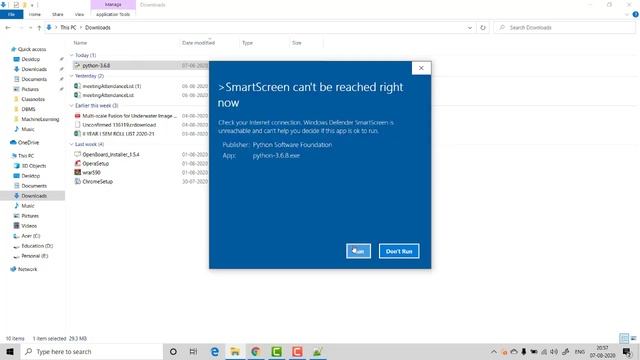Select the Manage contextual tab
This screenshot has width=640, height=360.
coord(113,4)
